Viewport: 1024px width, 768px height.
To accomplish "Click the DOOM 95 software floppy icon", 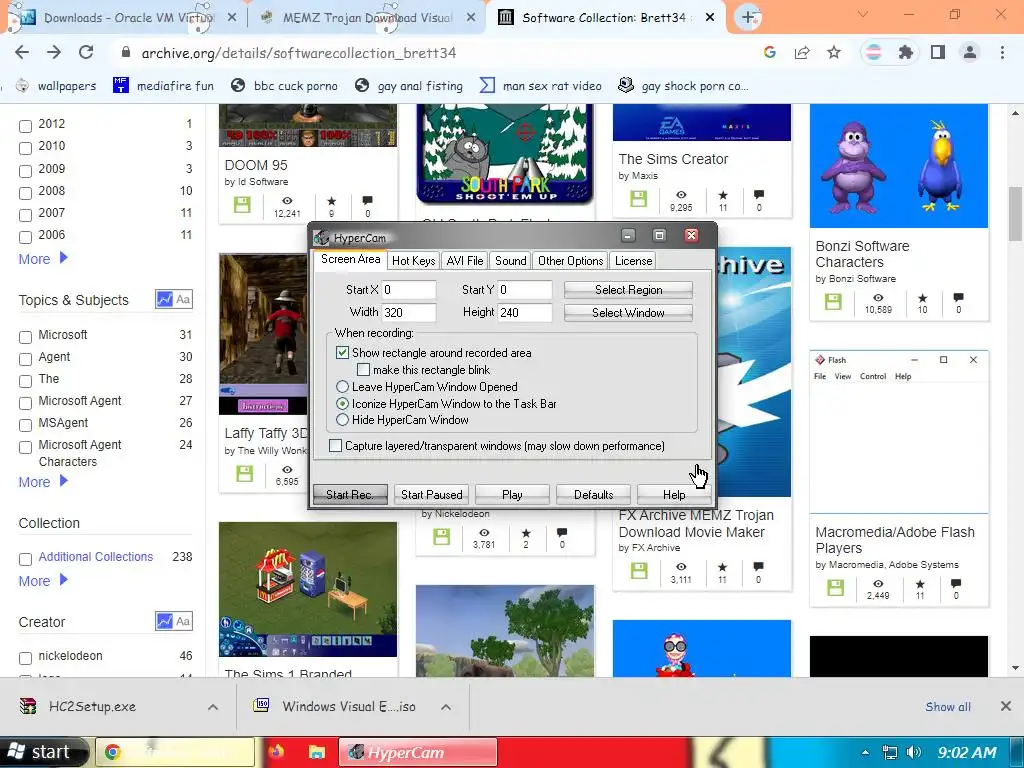I will tap(242, 205).
